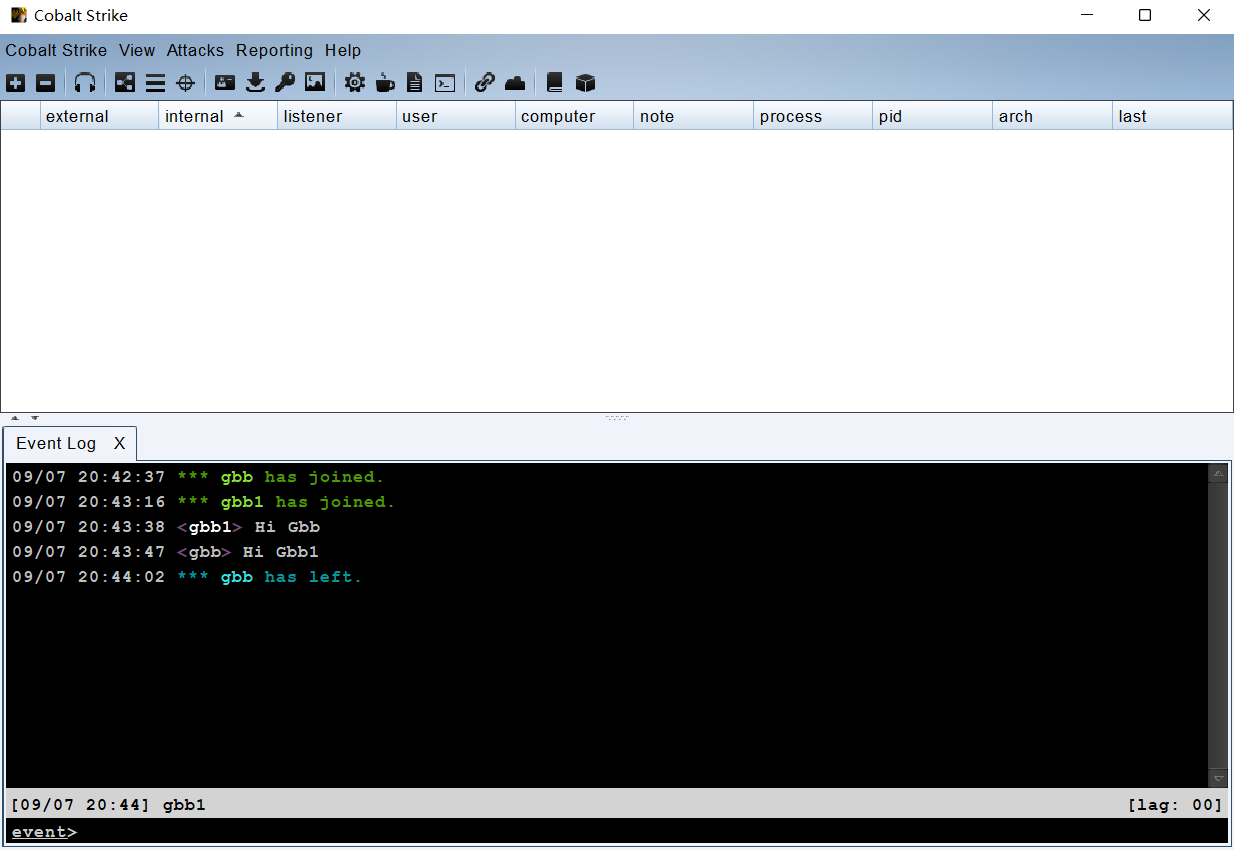The height and width of the screenshot is (850, 1234).
Task: Click chat message 'Hi Gbb1'
Action: click(x=281, y=552)
